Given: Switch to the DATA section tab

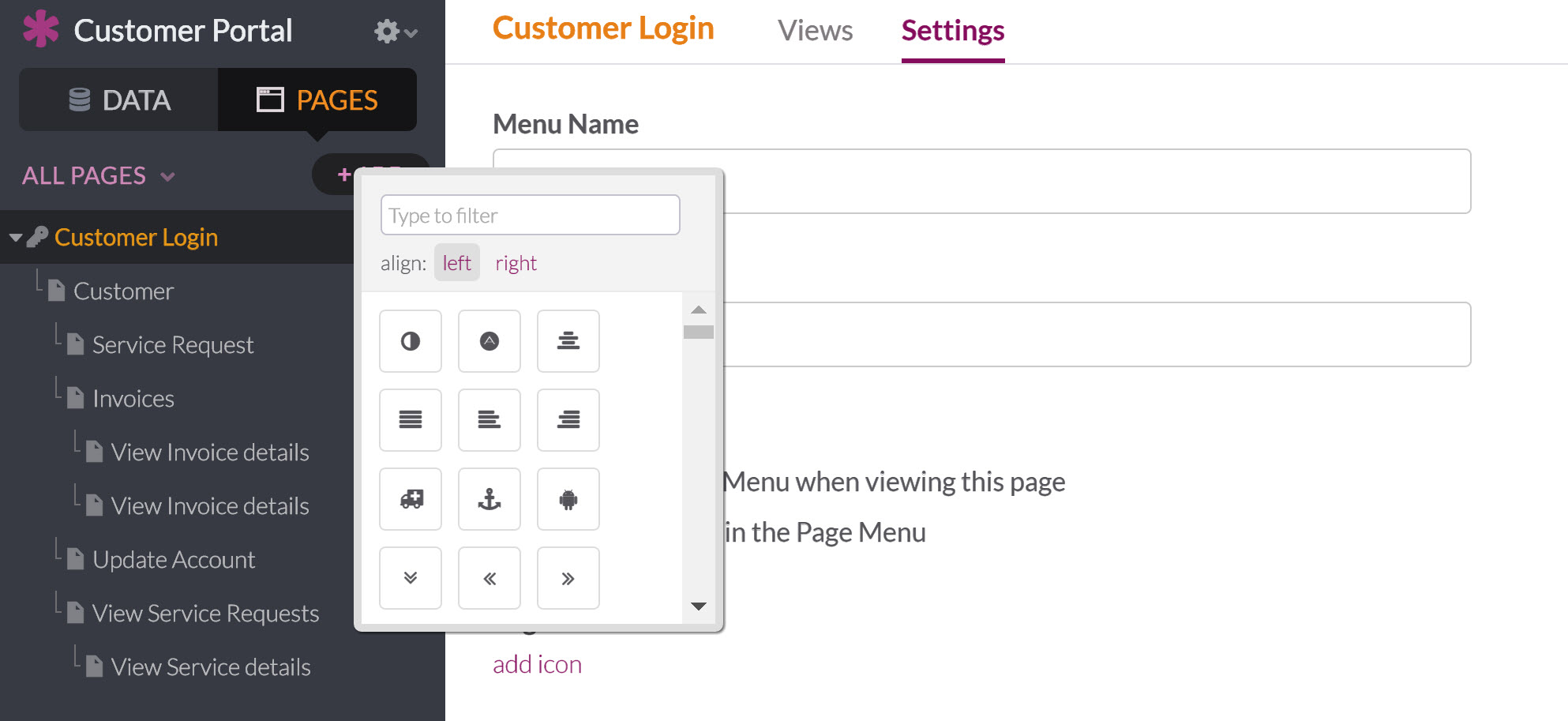Looking at the screenshot, I should click(x=119, y=100).
